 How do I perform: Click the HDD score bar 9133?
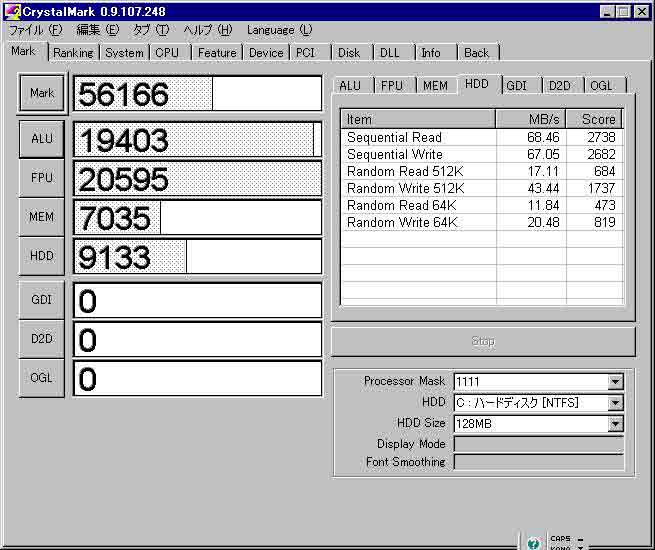coord(198,256)
